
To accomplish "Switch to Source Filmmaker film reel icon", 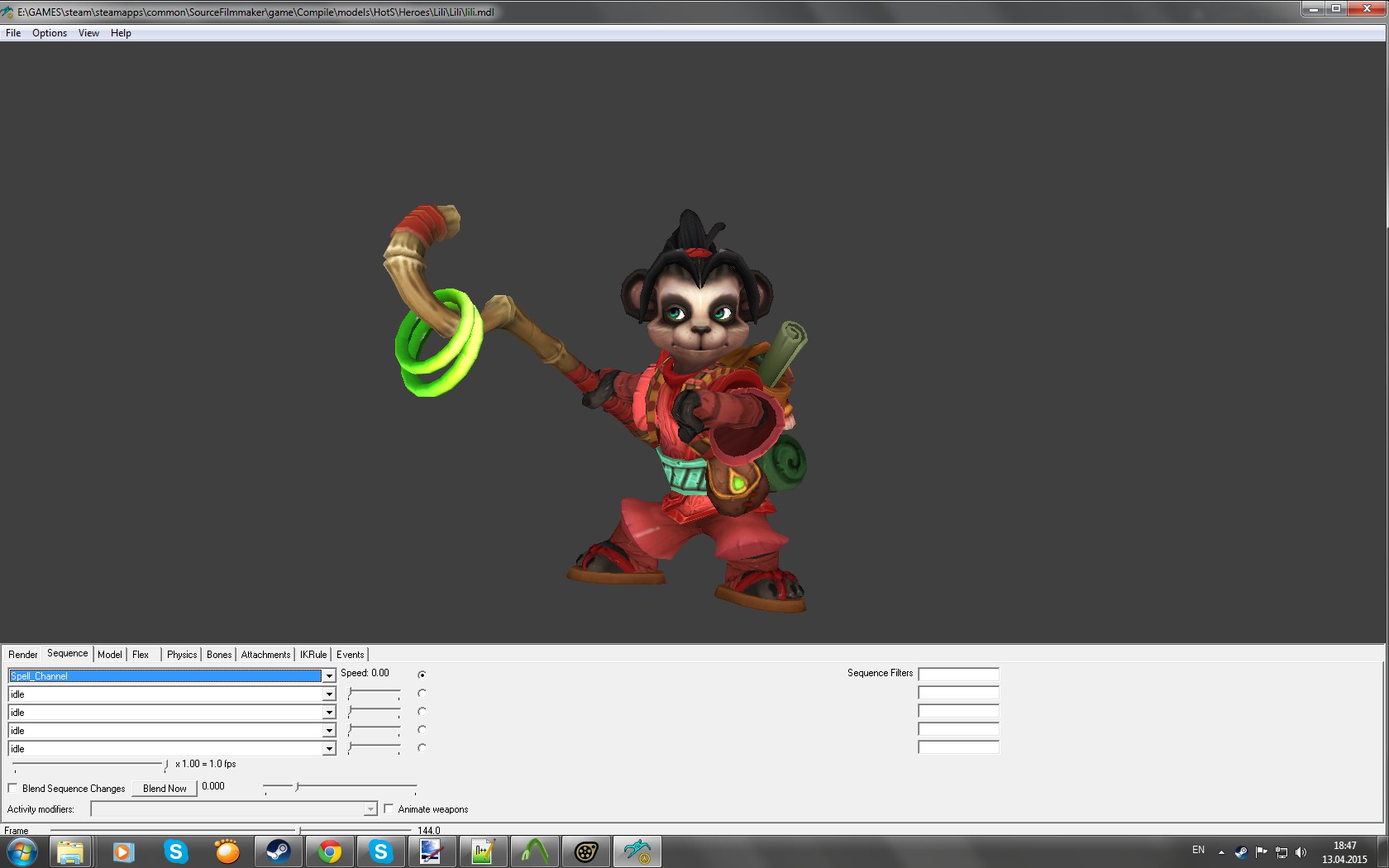I will click(x=585, y=851).
